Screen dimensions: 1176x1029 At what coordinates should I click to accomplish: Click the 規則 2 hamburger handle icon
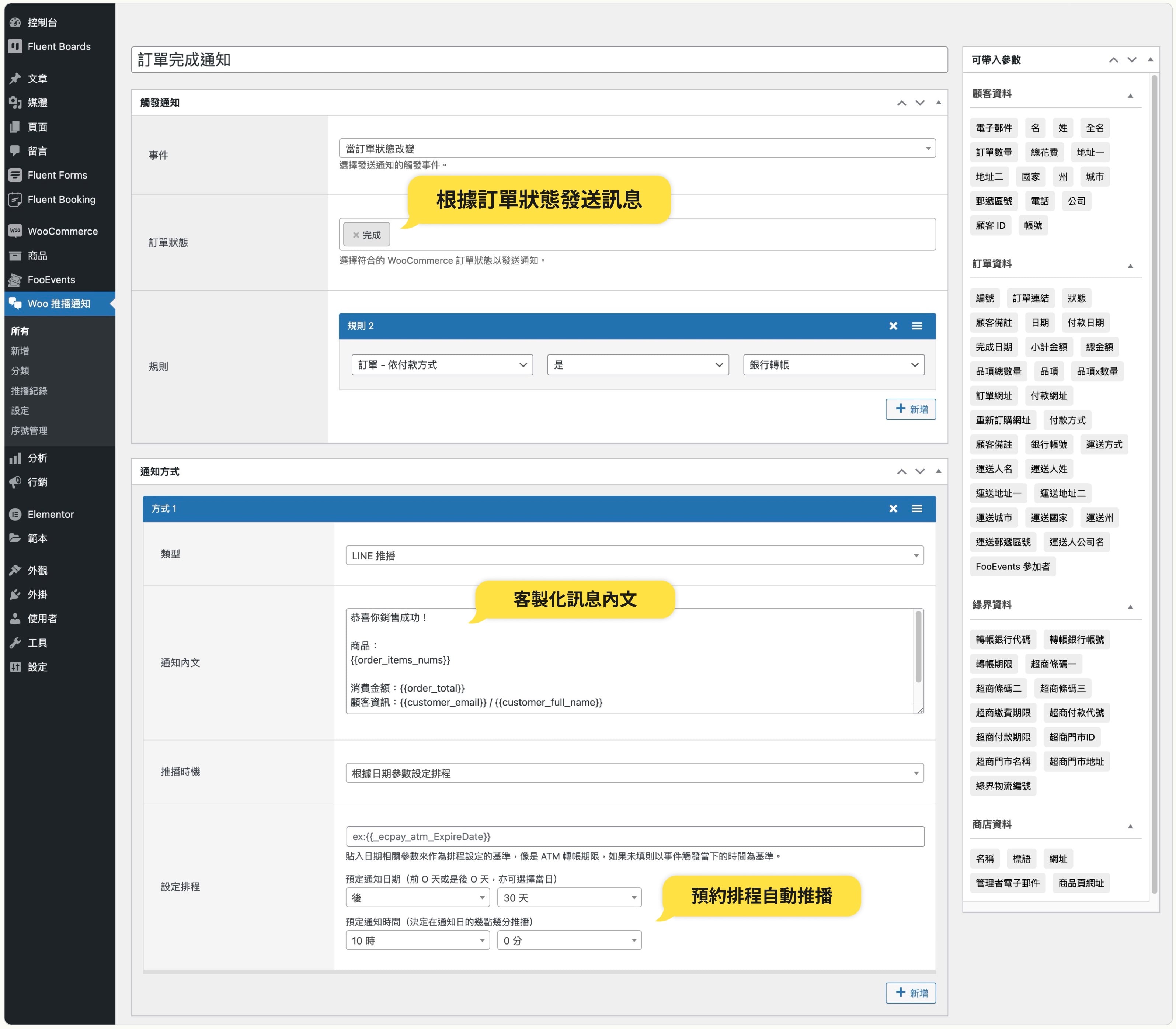coord(917,326)
